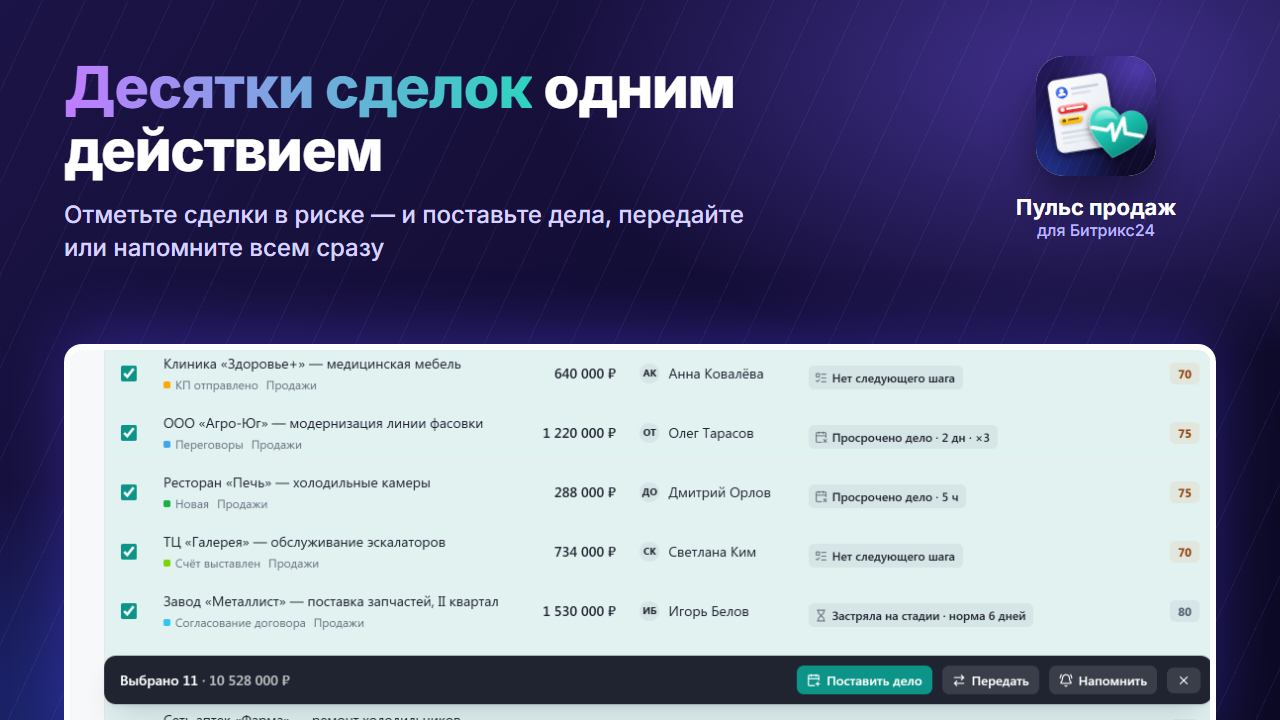Click the Передать button
1280x720 pixels.
(991, 680)
